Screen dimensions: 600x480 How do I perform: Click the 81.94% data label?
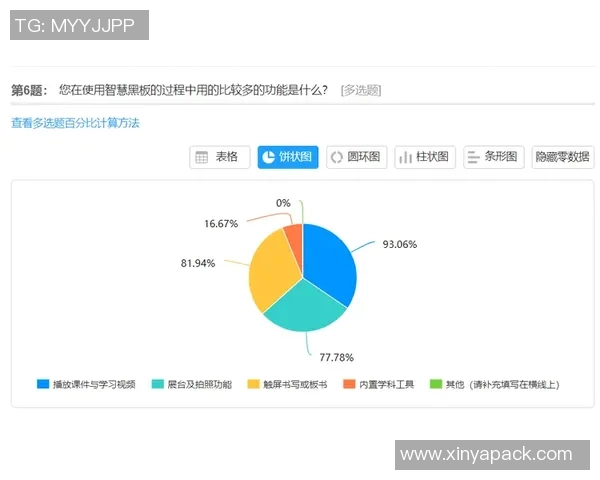tap(198, 263)
